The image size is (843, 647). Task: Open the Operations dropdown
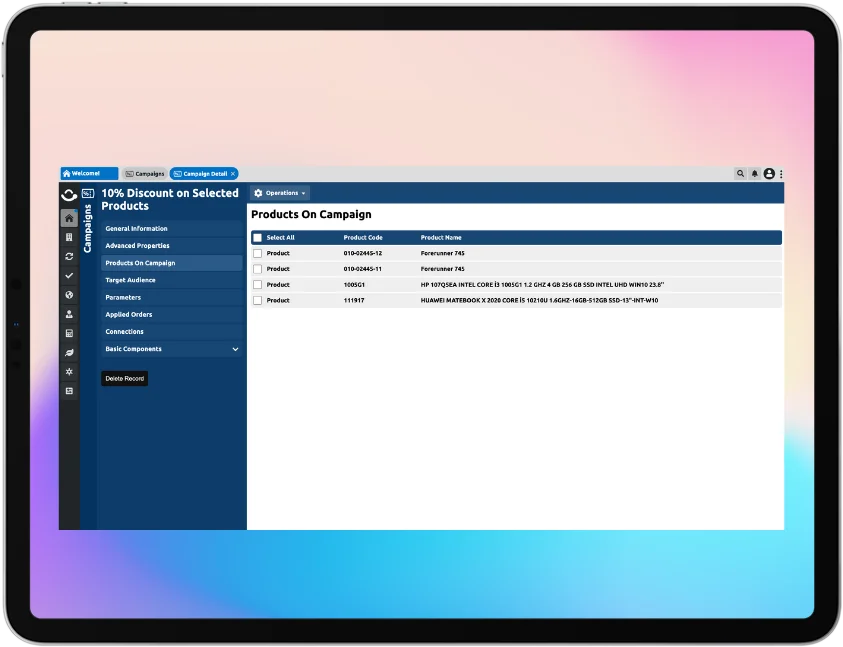280,193
